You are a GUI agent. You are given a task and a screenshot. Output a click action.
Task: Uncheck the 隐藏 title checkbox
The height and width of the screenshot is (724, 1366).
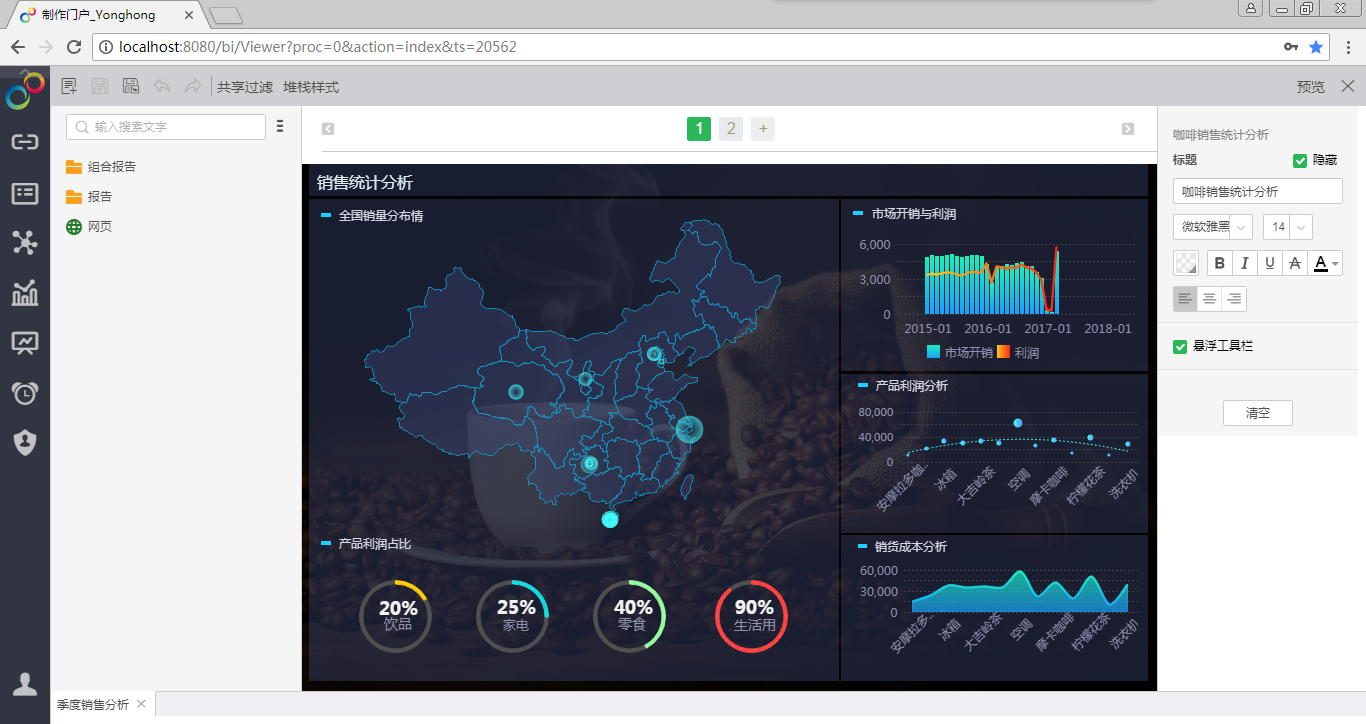coord(1300,160)
